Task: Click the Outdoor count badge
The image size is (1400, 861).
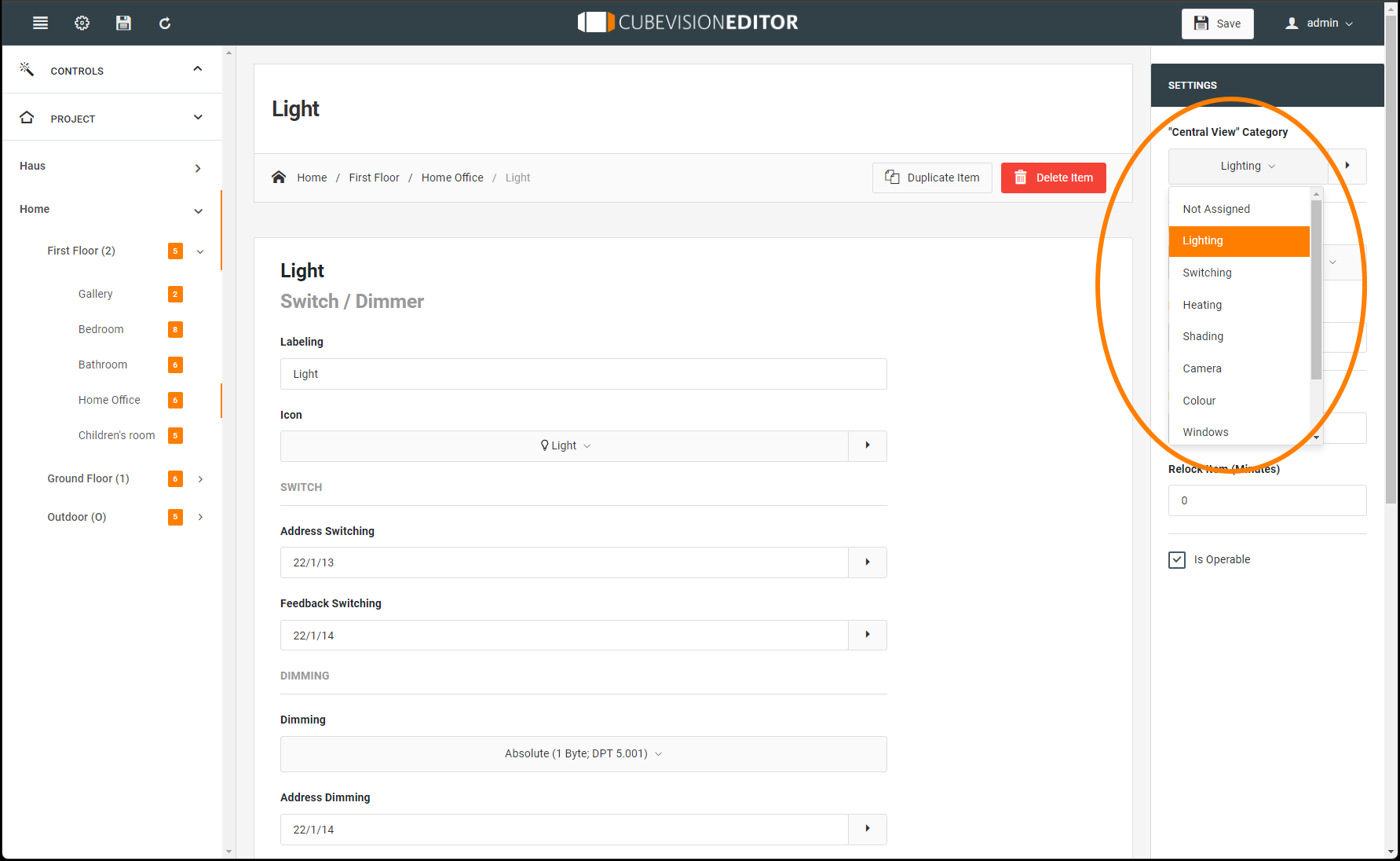Action: tap(175, 517)
